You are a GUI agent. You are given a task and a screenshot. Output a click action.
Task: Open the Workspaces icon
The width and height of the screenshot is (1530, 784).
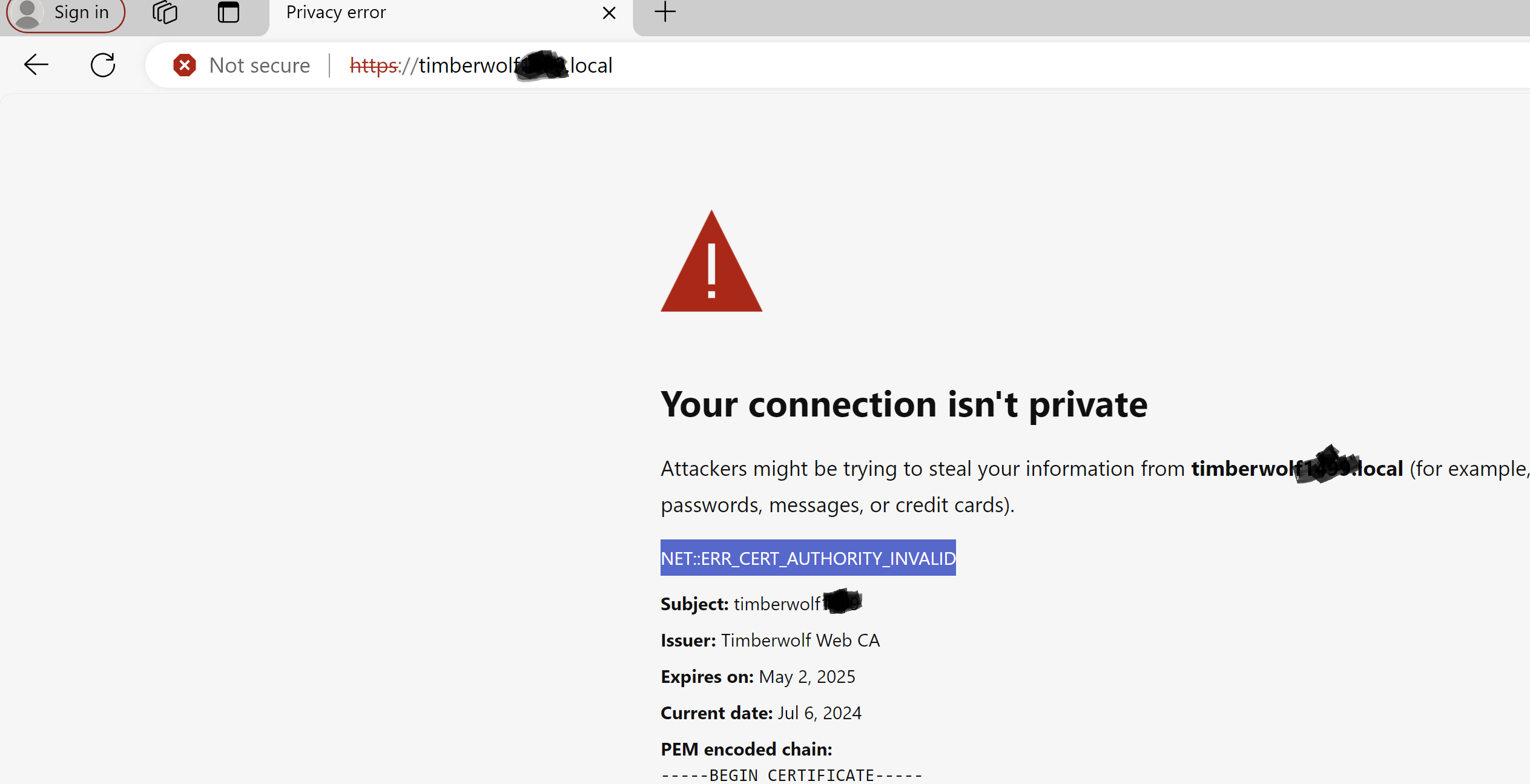click(165, 13)
